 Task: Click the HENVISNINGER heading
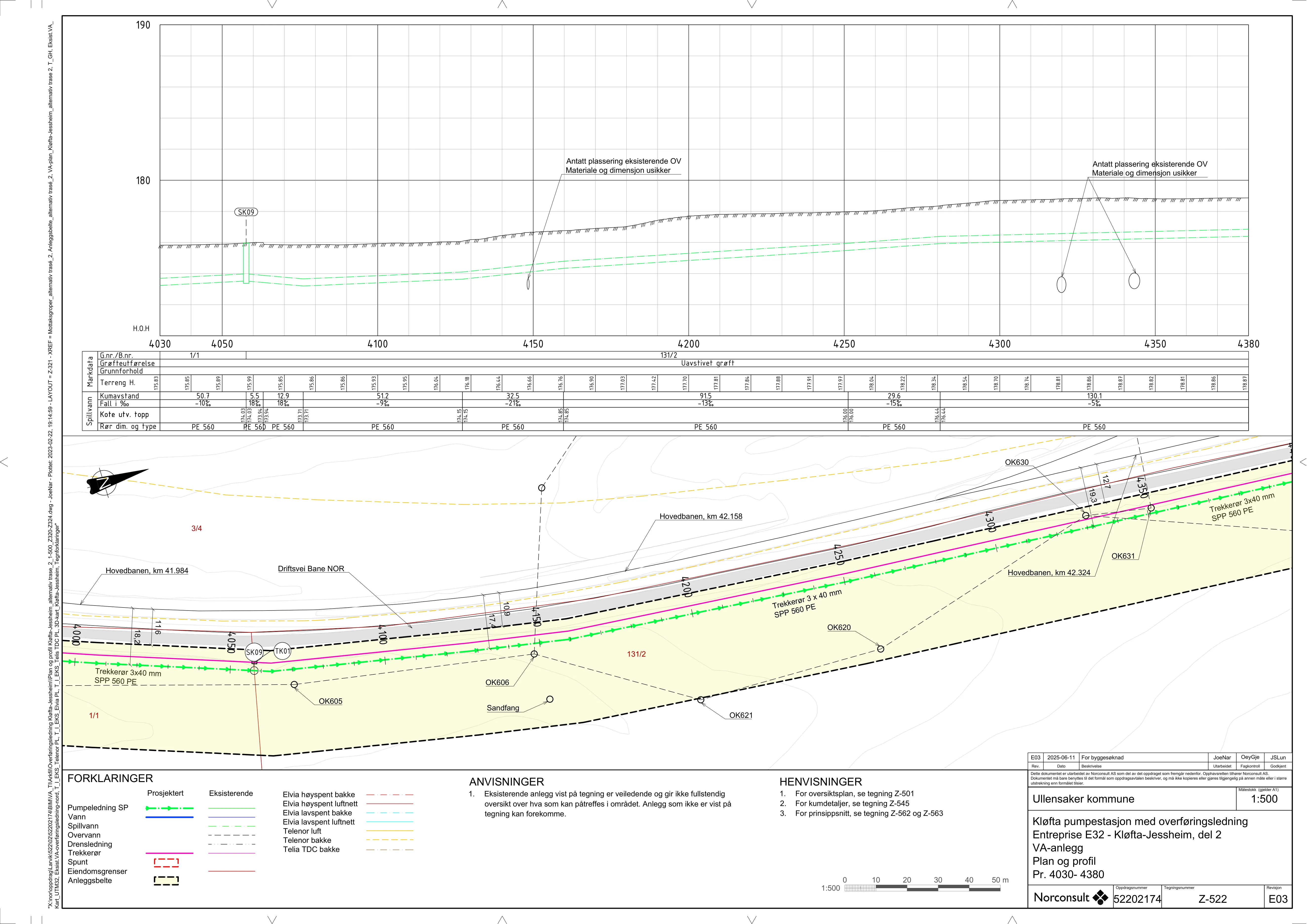pyautogui.click(x=821, y=782)
